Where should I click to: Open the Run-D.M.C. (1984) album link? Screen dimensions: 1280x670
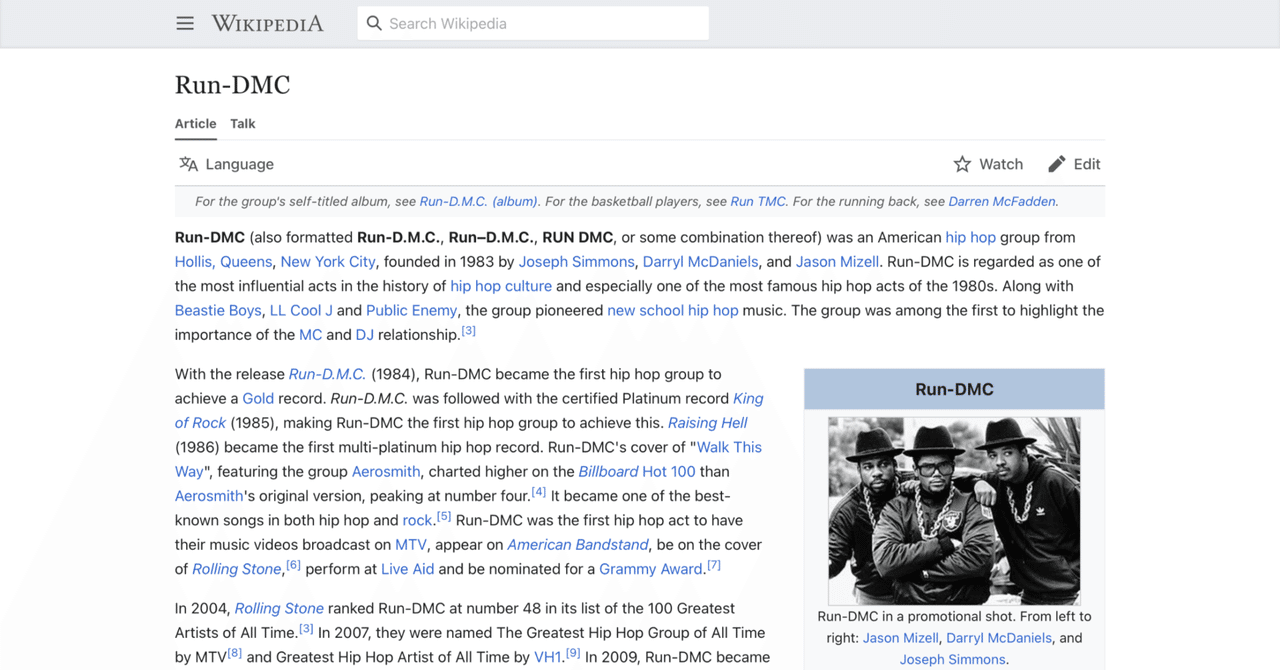[327, 374]
